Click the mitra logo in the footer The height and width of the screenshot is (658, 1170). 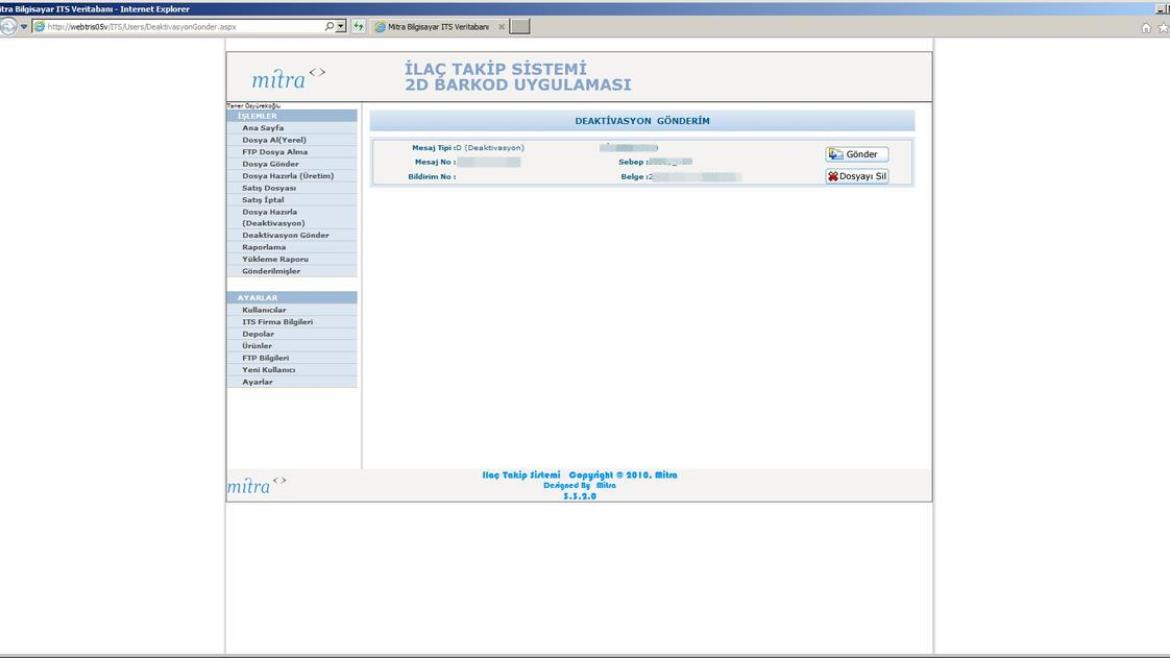click(x=257, y=486)
